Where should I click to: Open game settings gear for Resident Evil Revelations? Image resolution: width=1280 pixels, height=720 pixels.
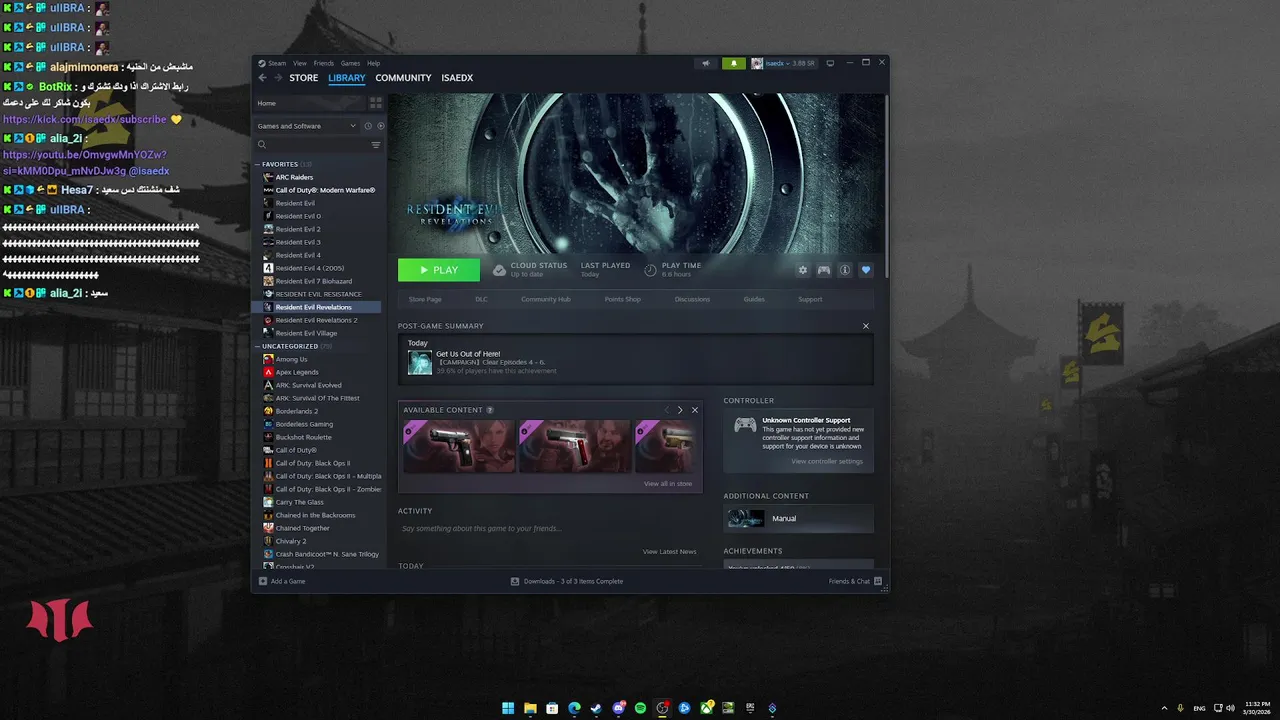(802, 270)
